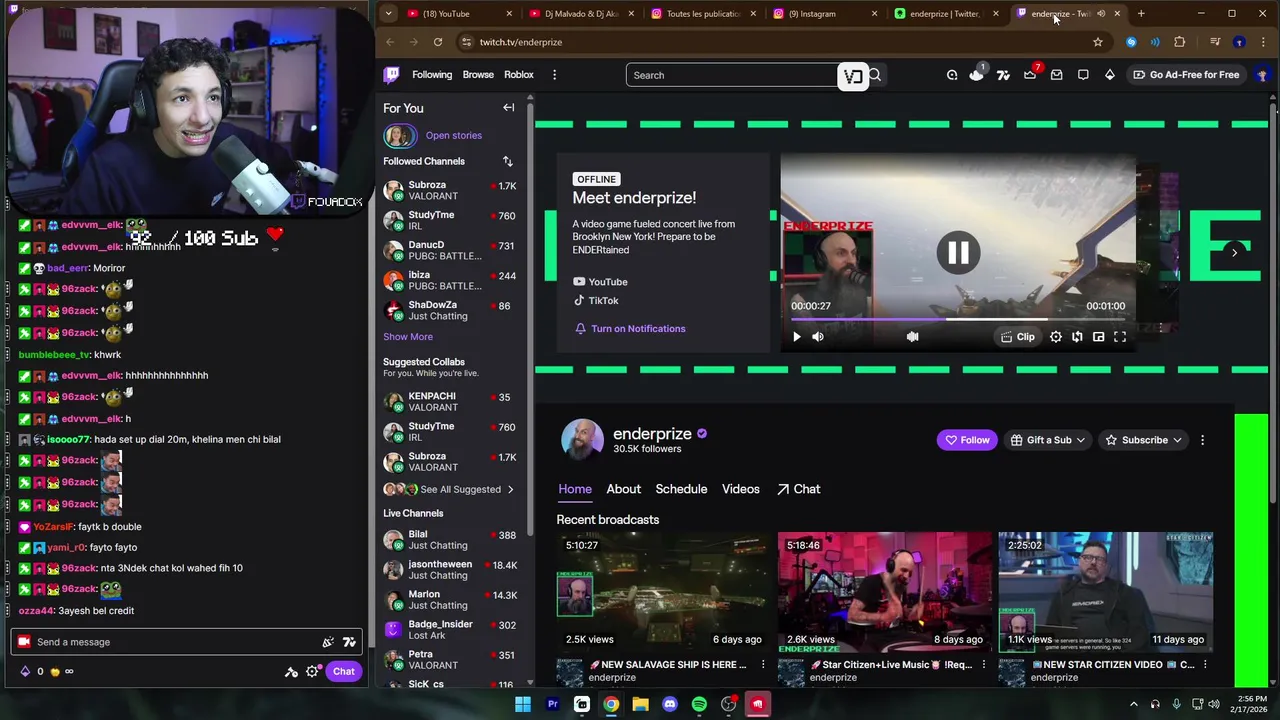
Task: Switch to the Schedule tab
Action: pos(681,489)
